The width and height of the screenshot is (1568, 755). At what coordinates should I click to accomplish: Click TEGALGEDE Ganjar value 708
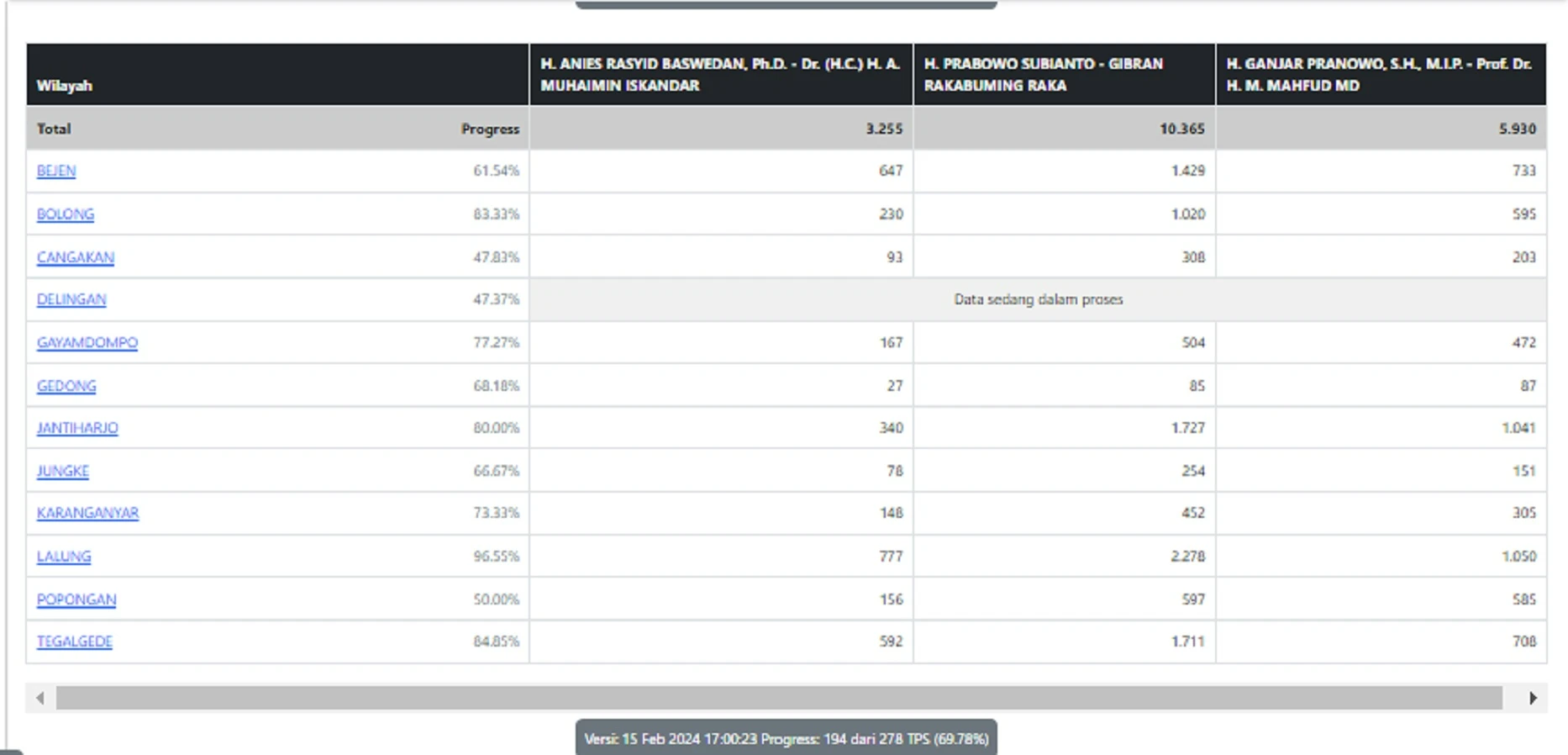click(x=1523, y=641)
